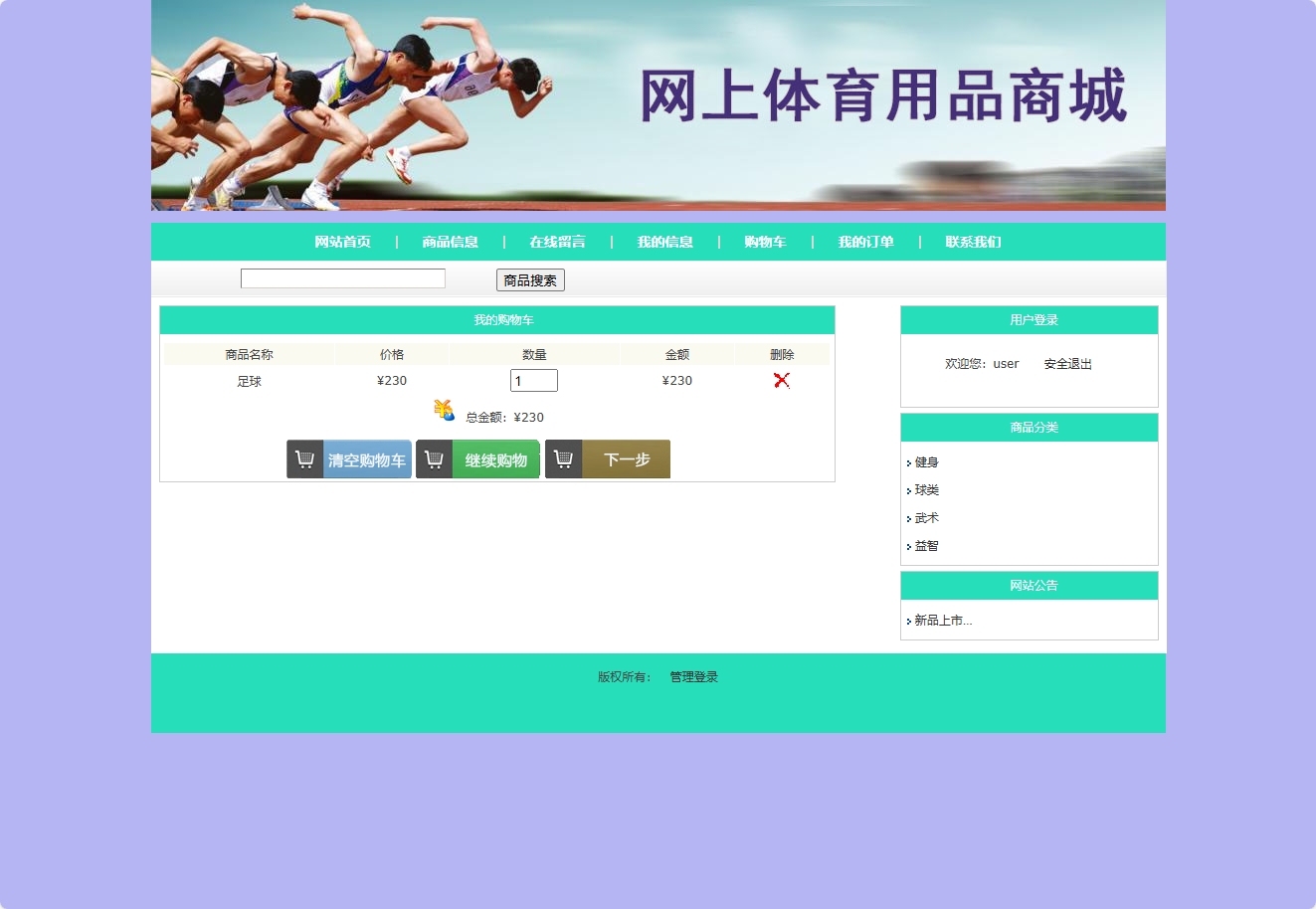
Task: Open the 商品信息 menu item
Action: [x=449, y=242]
